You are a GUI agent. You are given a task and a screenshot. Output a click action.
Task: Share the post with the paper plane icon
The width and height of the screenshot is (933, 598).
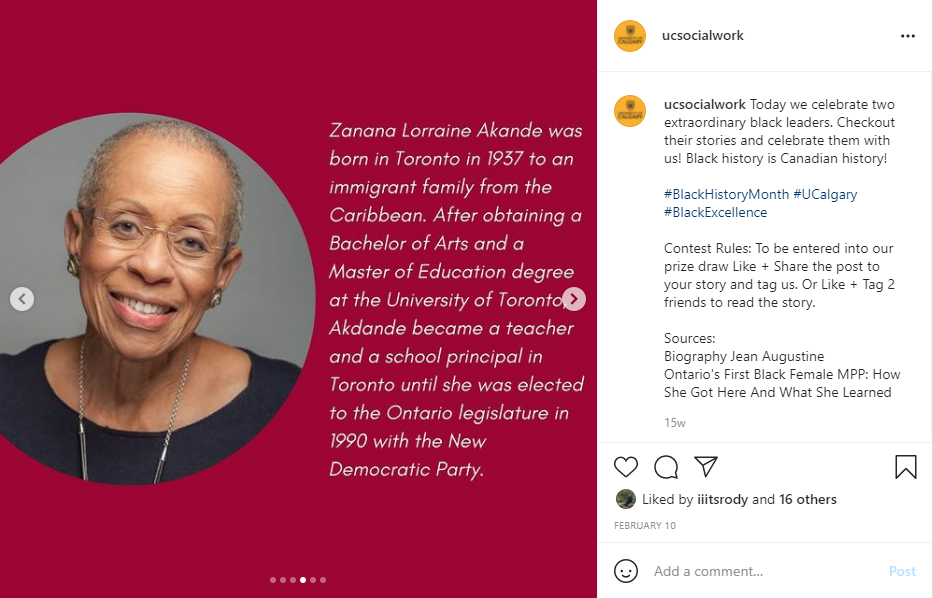[706, 467]
